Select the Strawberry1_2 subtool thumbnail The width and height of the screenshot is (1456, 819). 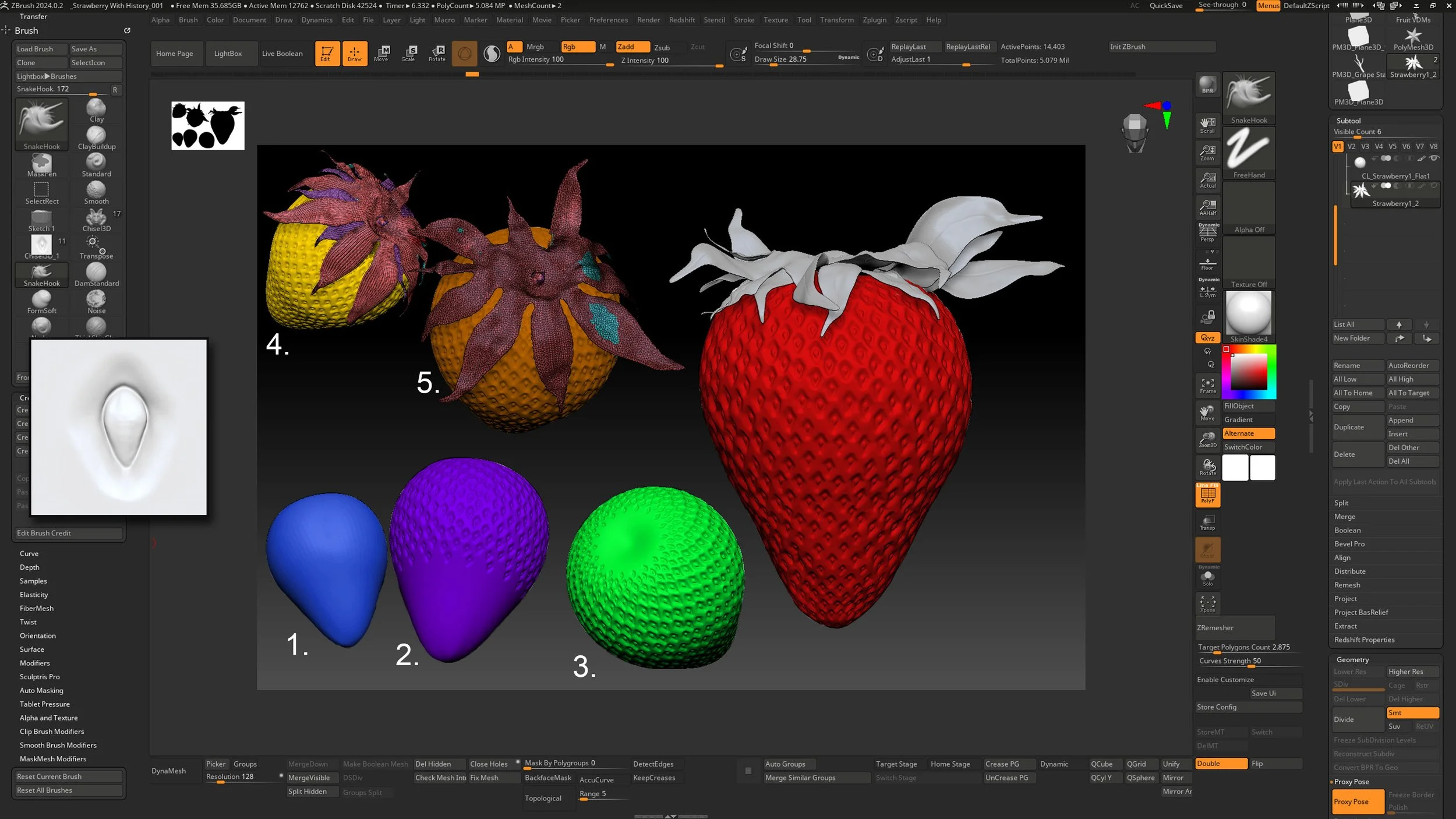(1361, 190)
